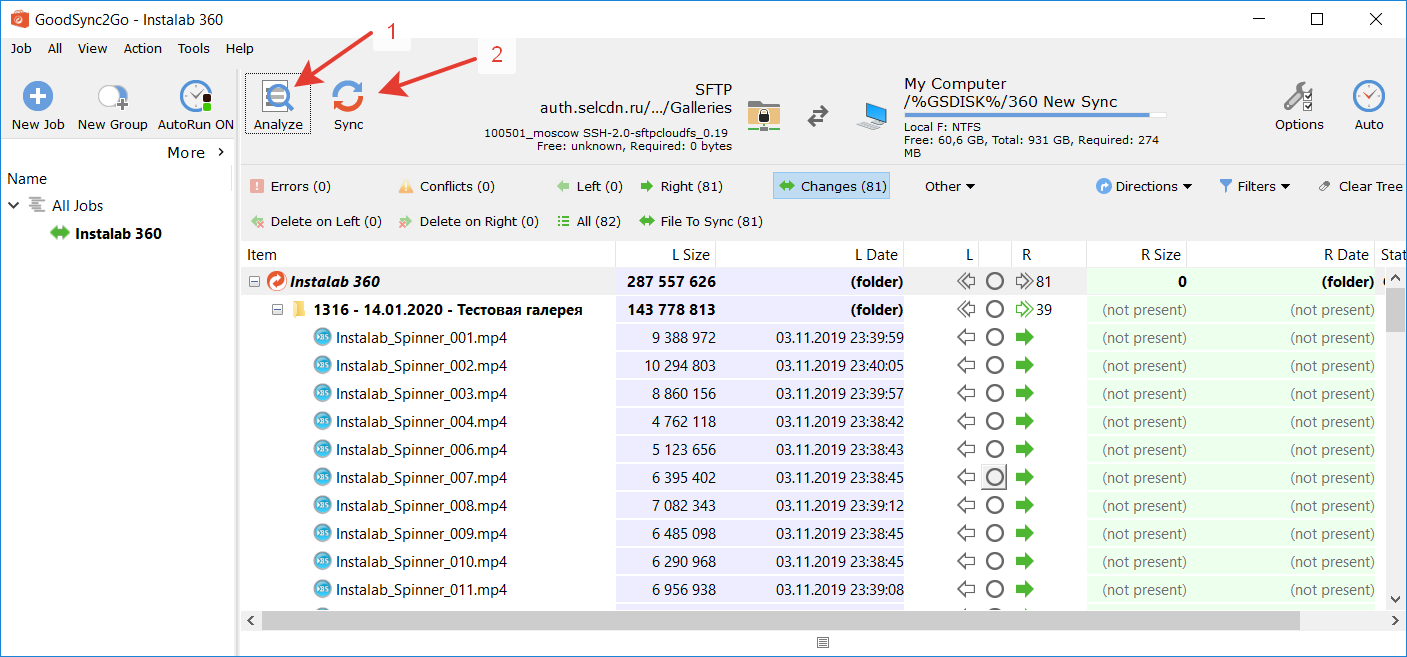This screenshot has height=657, width=1407.
Task: Click the My Computer right folder icon
Action: (872, 116)
